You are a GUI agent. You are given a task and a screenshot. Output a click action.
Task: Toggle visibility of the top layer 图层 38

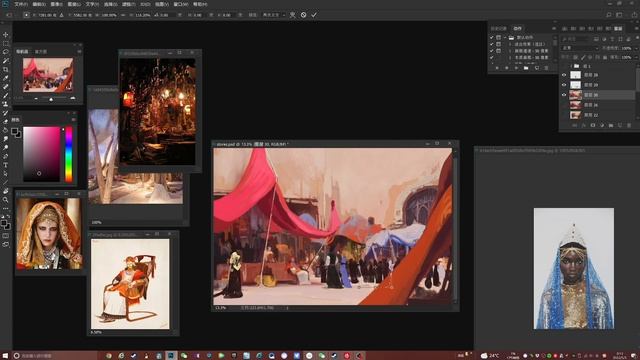564,75
